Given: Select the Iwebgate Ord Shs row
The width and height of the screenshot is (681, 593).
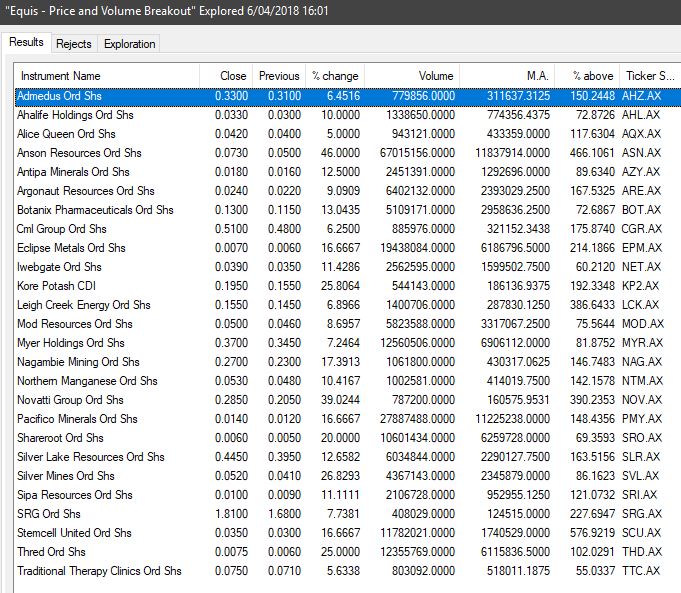Looking at the screenshot, I should (348, 267).
